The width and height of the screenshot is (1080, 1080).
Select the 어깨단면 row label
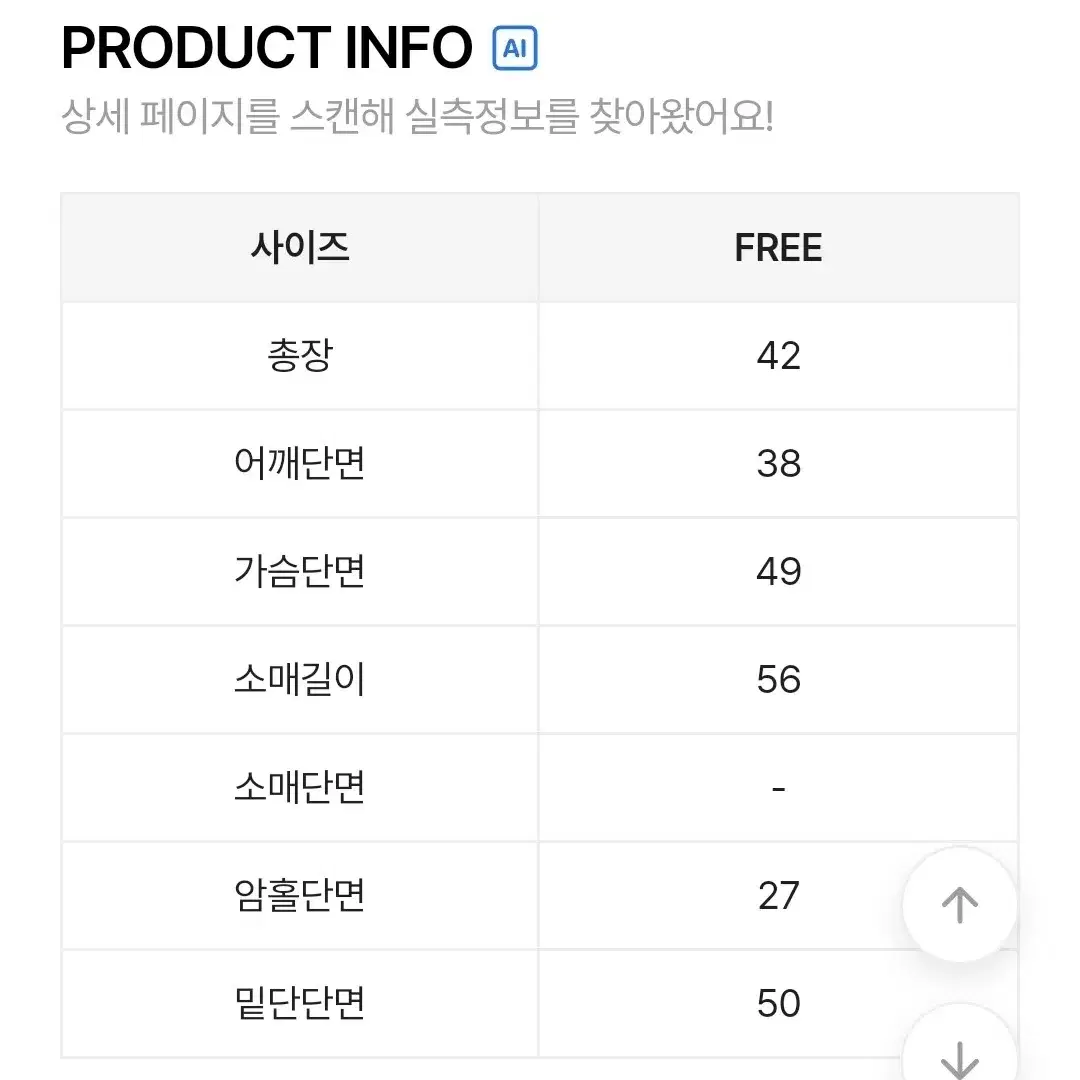[x=300, y=464]
